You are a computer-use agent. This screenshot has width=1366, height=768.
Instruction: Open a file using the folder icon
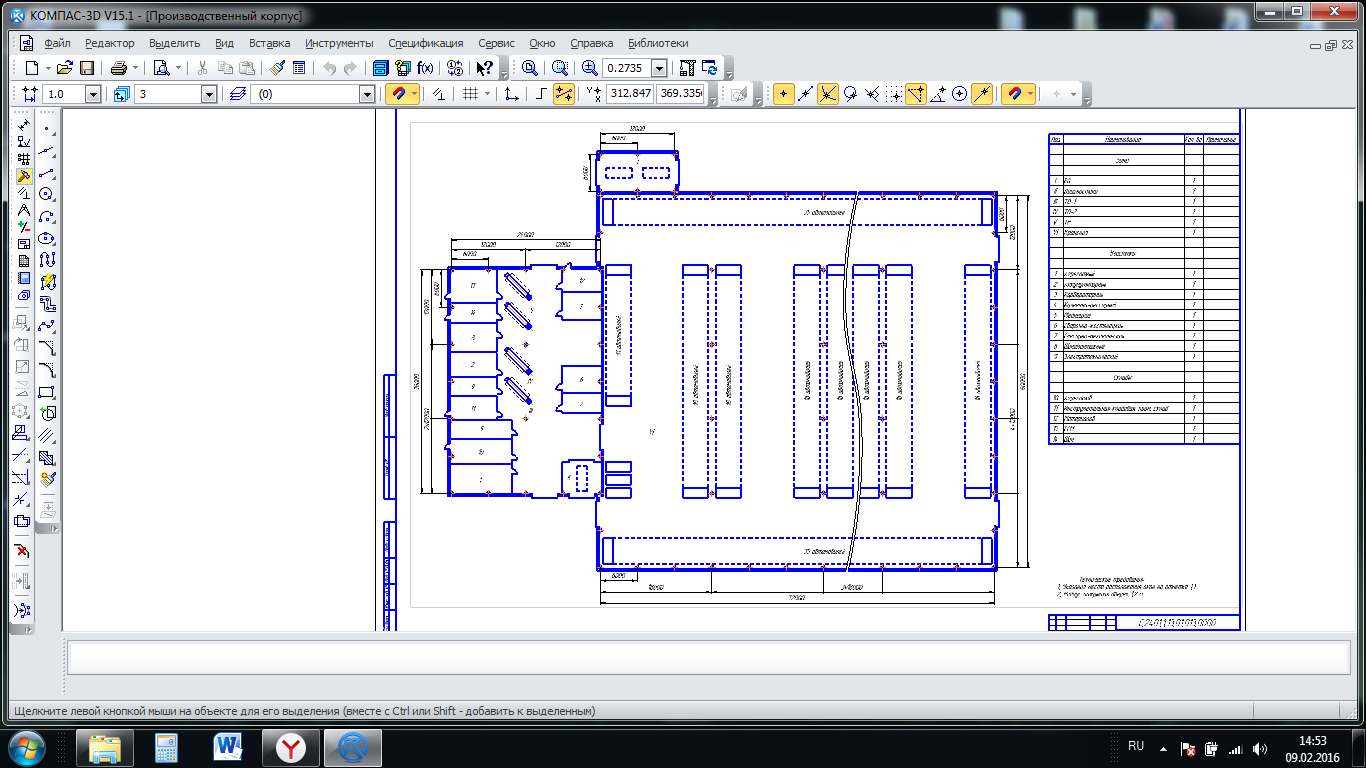coord(64,68)
